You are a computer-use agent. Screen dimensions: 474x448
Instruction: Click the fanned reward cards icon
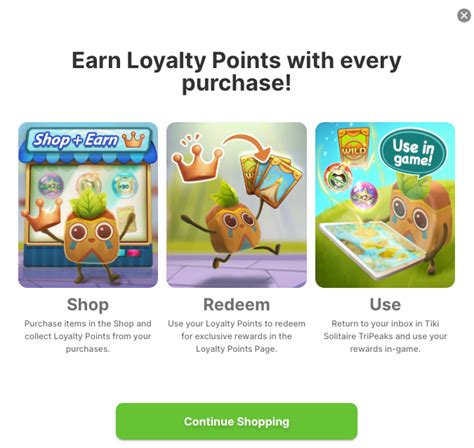[x=271, y=180]
